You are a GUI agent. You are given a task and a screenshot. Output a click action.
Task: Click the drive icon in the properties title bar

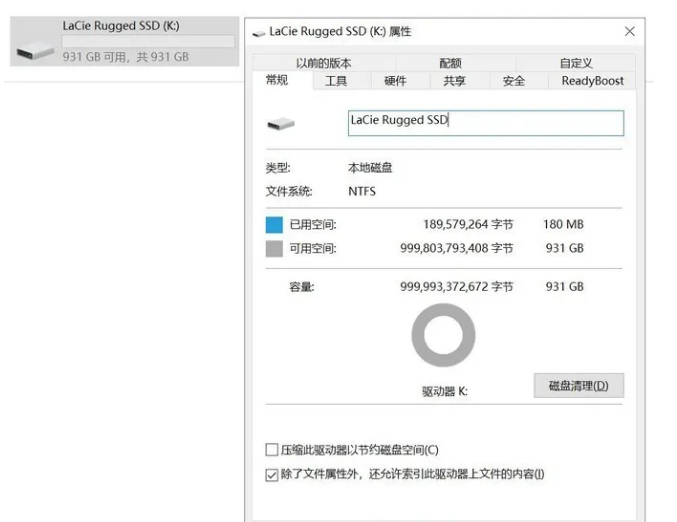(259, 32)
